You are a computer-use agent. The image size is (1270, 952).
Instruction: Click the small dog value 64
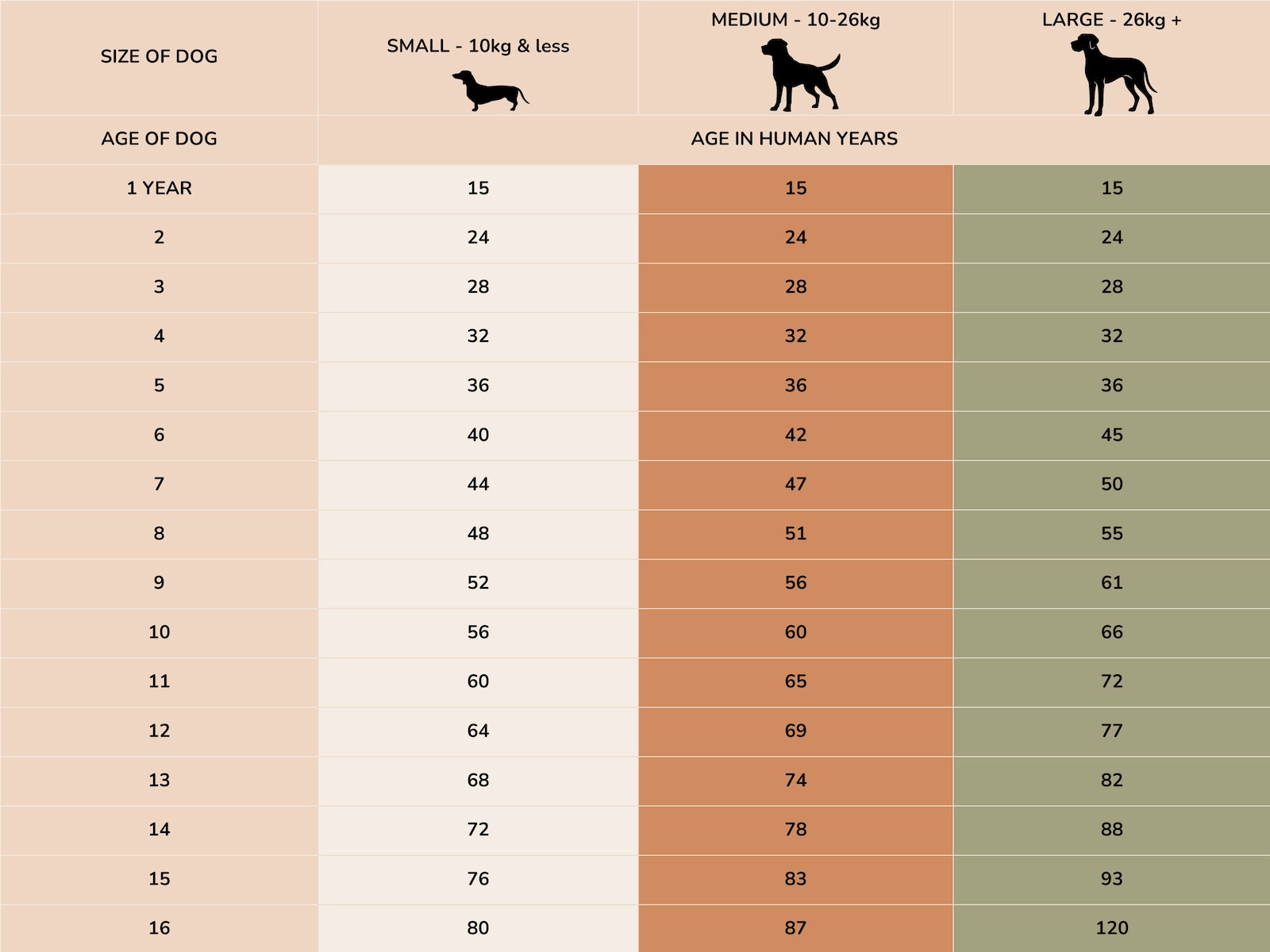tap(478, 731)
